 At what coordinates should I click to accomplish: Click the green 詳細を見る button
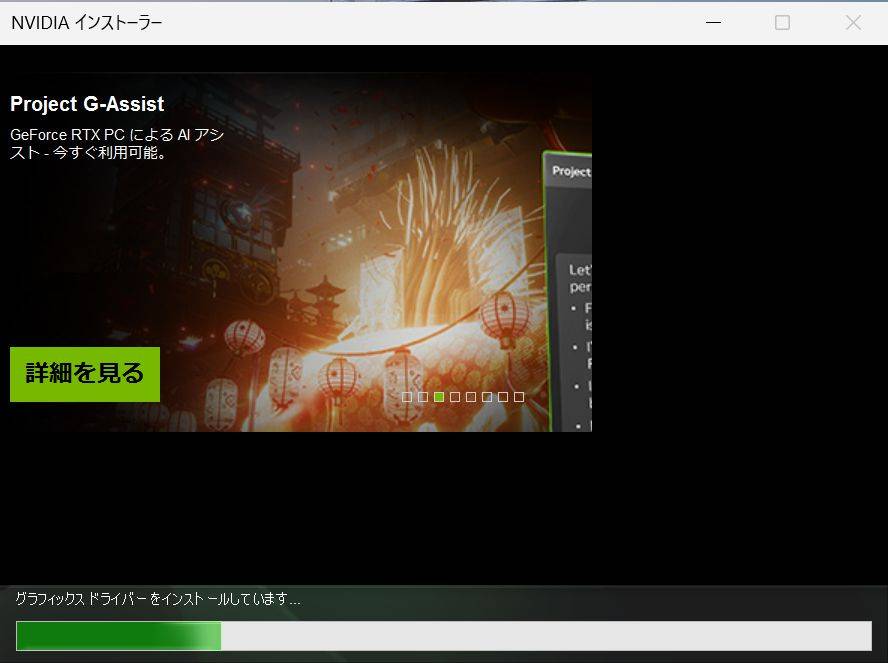click(85, 374)
